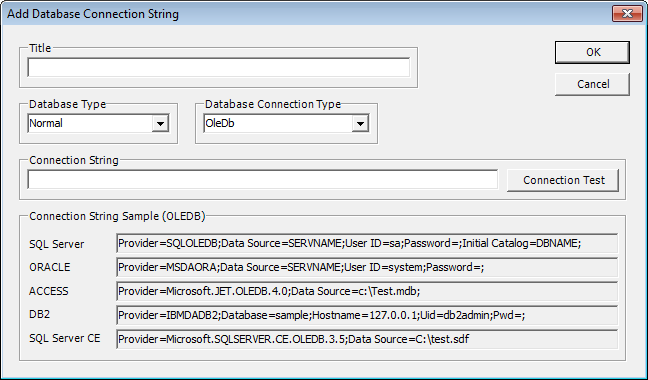
Task: Click the Connection Test button
Action: (x=563, y=180)
